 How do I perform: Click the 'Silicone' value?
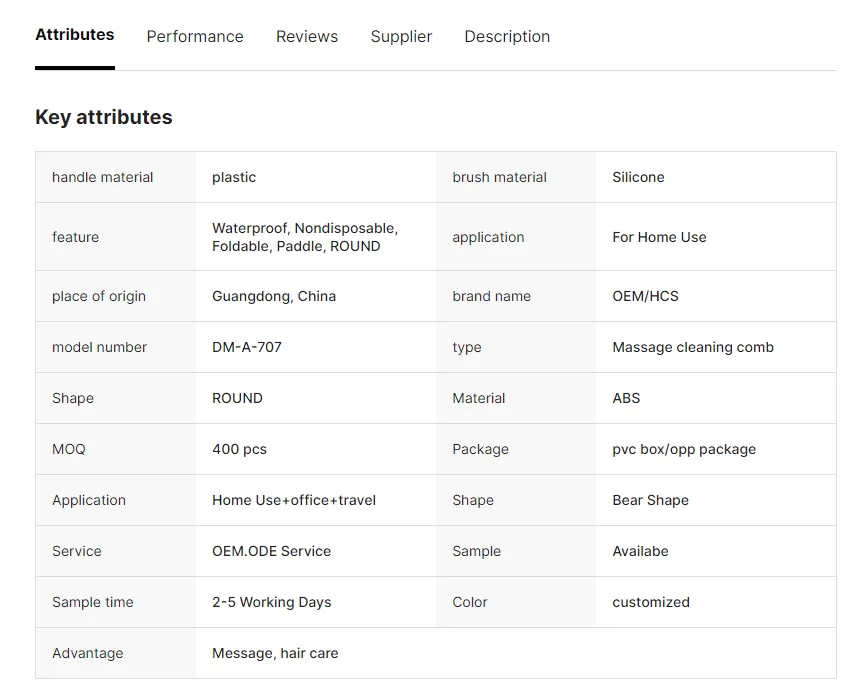(x=638, y=177)
